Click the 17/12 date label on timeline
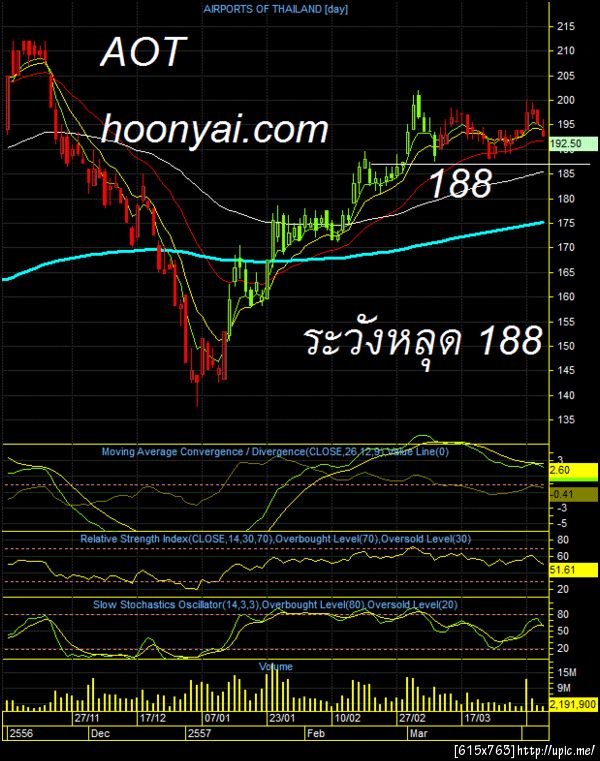 coord(152,718)
